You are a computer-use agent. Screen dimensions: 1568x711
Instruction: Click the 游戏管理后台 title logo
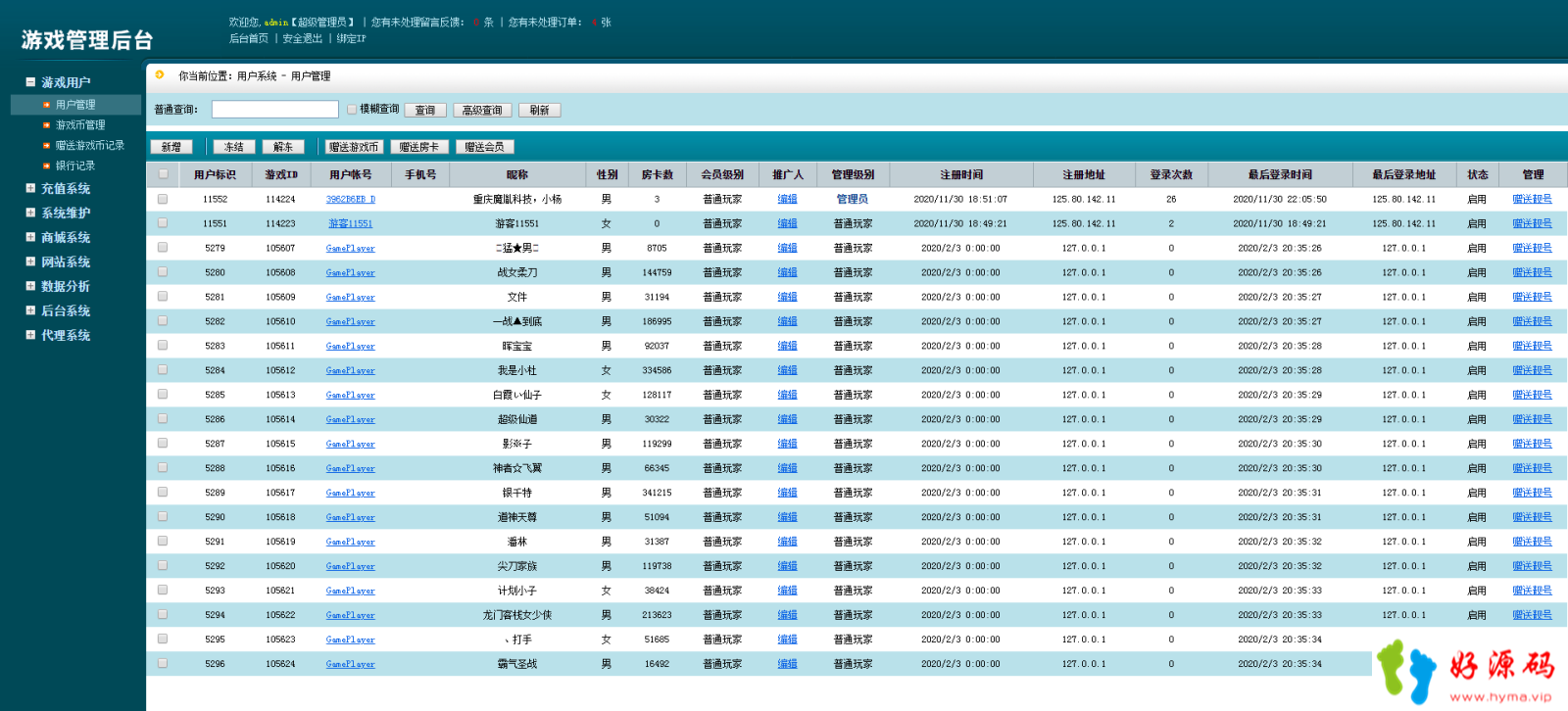[87, 40]
